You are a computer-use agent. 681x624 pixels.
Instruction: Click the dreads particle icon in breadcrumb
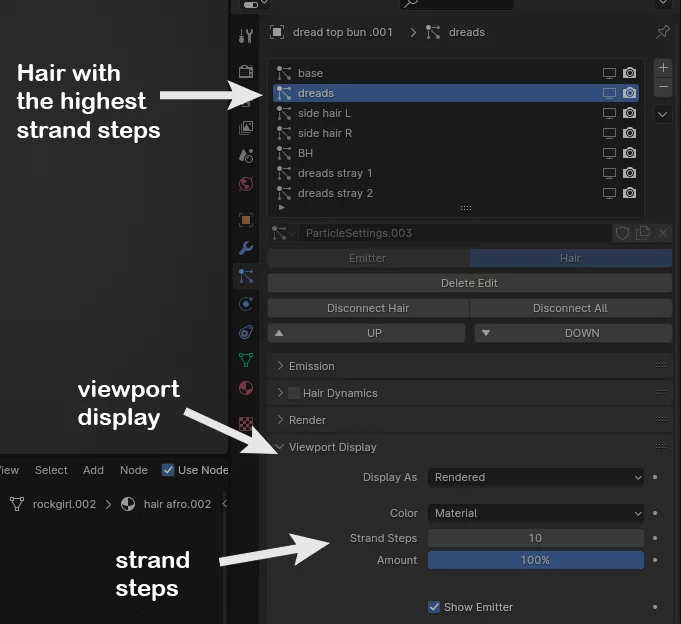click(433, 32)
